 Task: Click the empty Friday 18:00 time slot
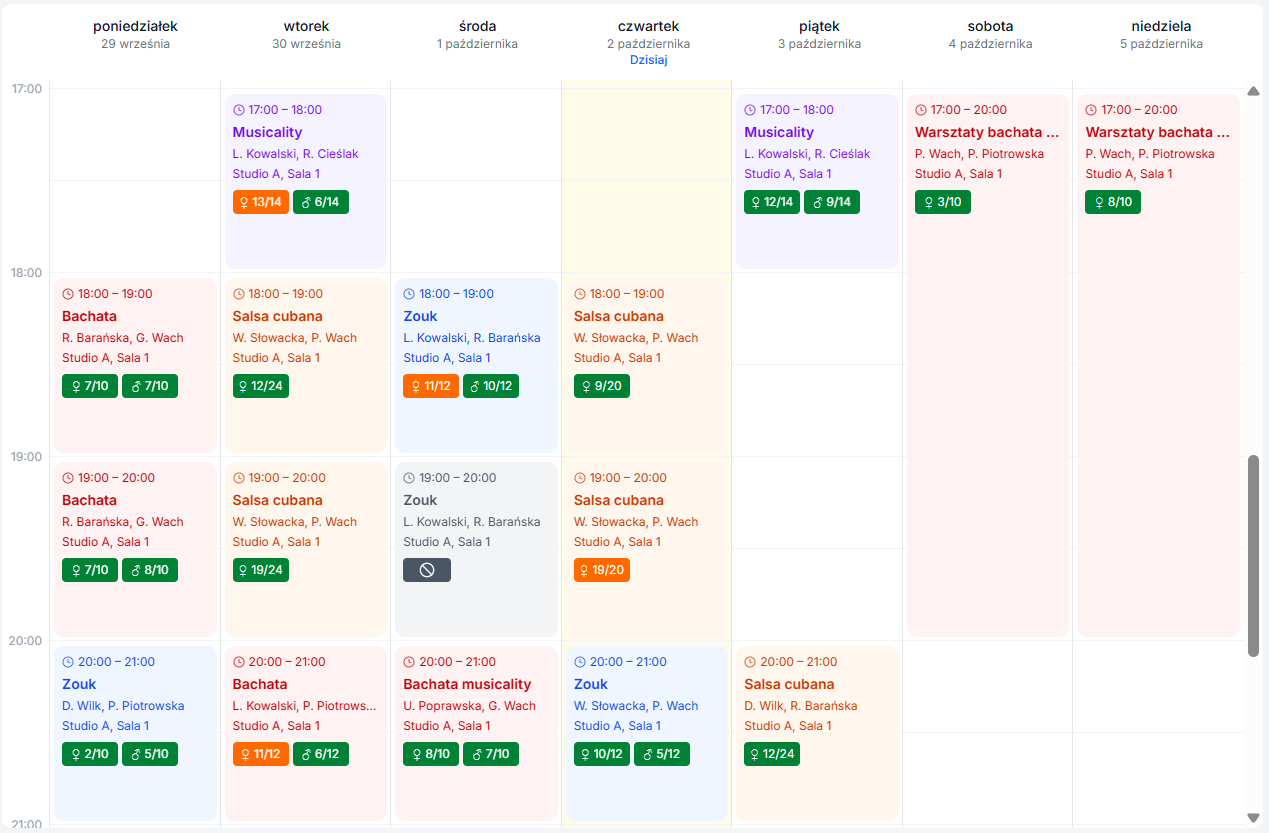pos(817,318)
